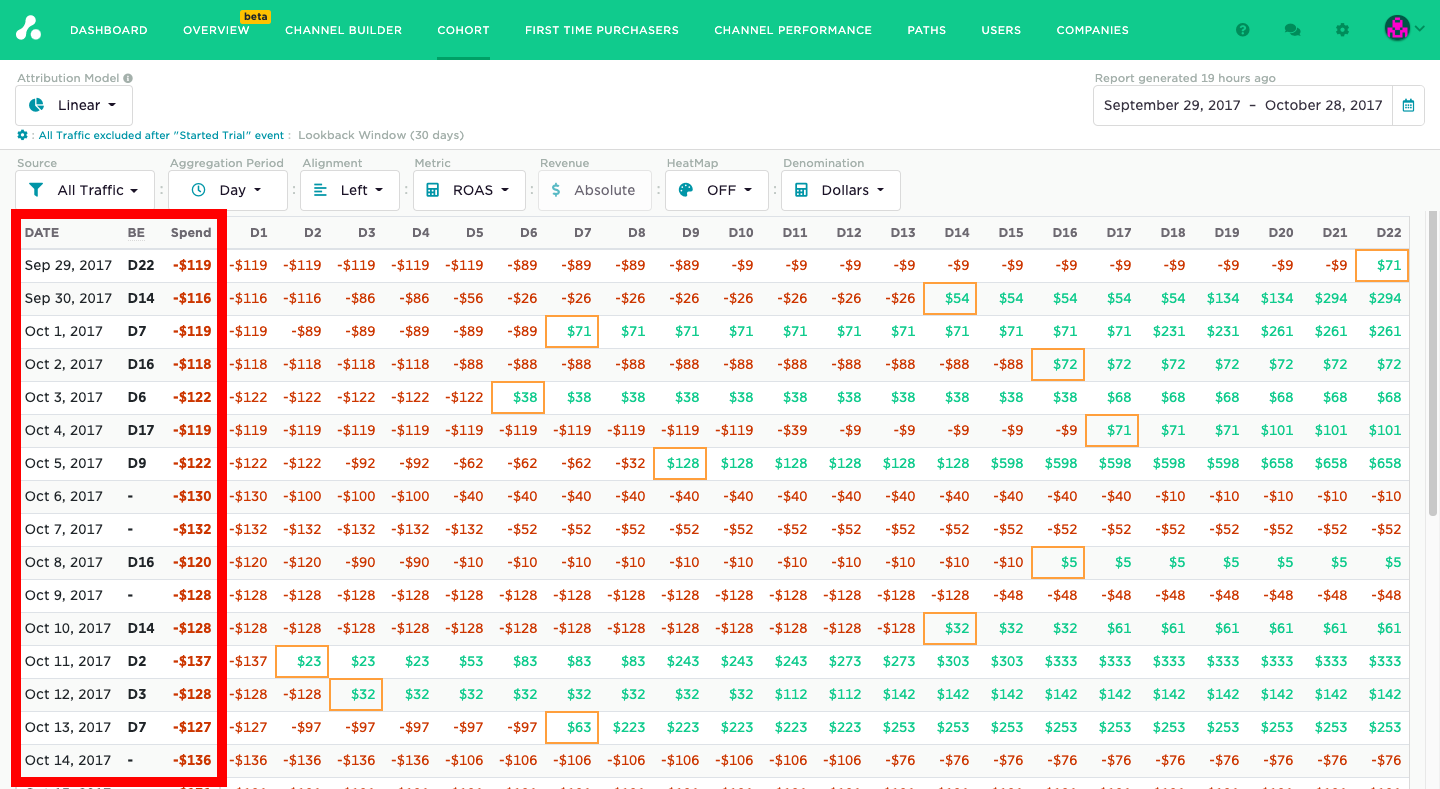This screenshot has width=1440, height=789.
Task: Click the calendar icon beside the date range
Action: point(1408,105)
